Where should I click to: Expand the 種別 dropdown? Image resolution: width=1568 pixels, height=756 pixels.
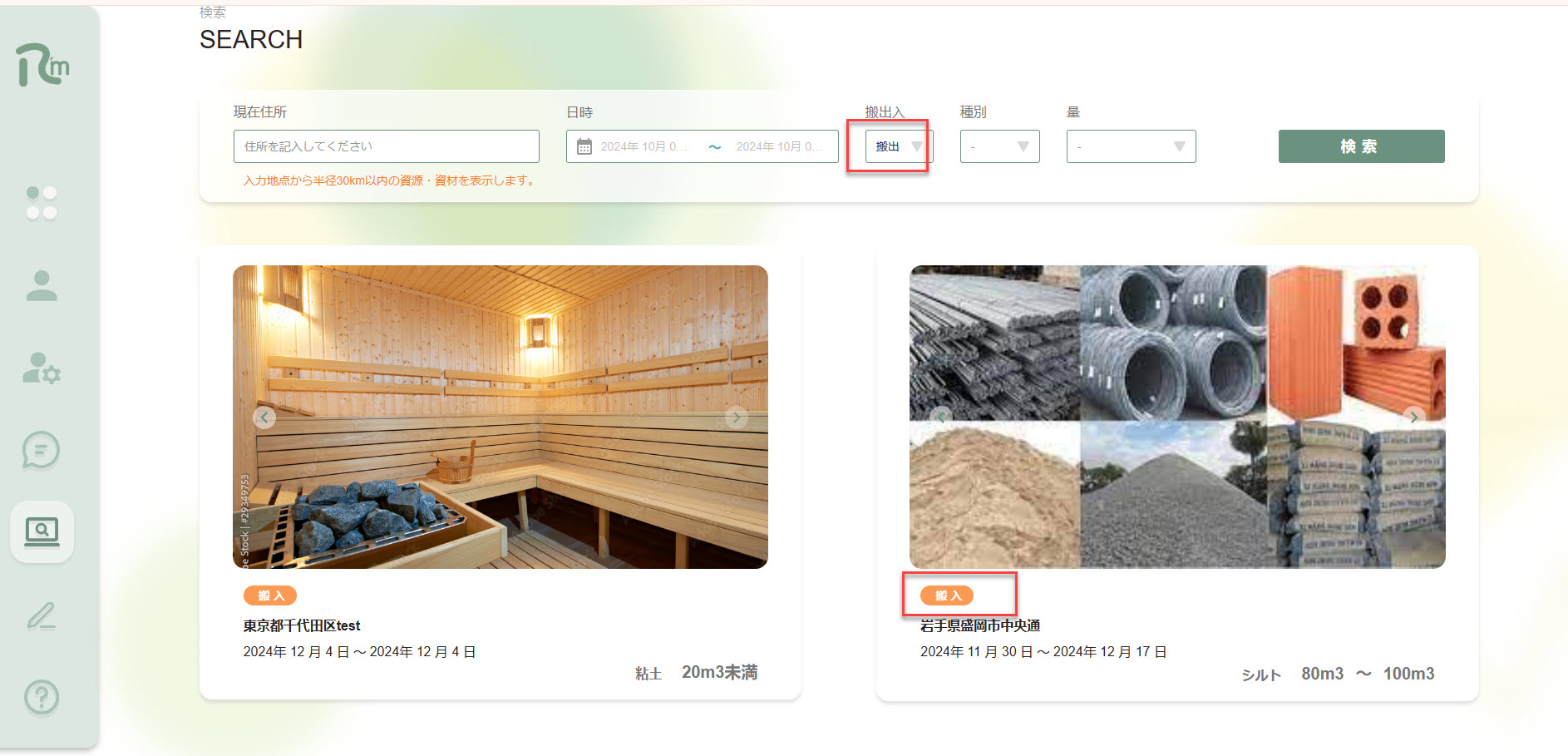(x=999, y=146)
